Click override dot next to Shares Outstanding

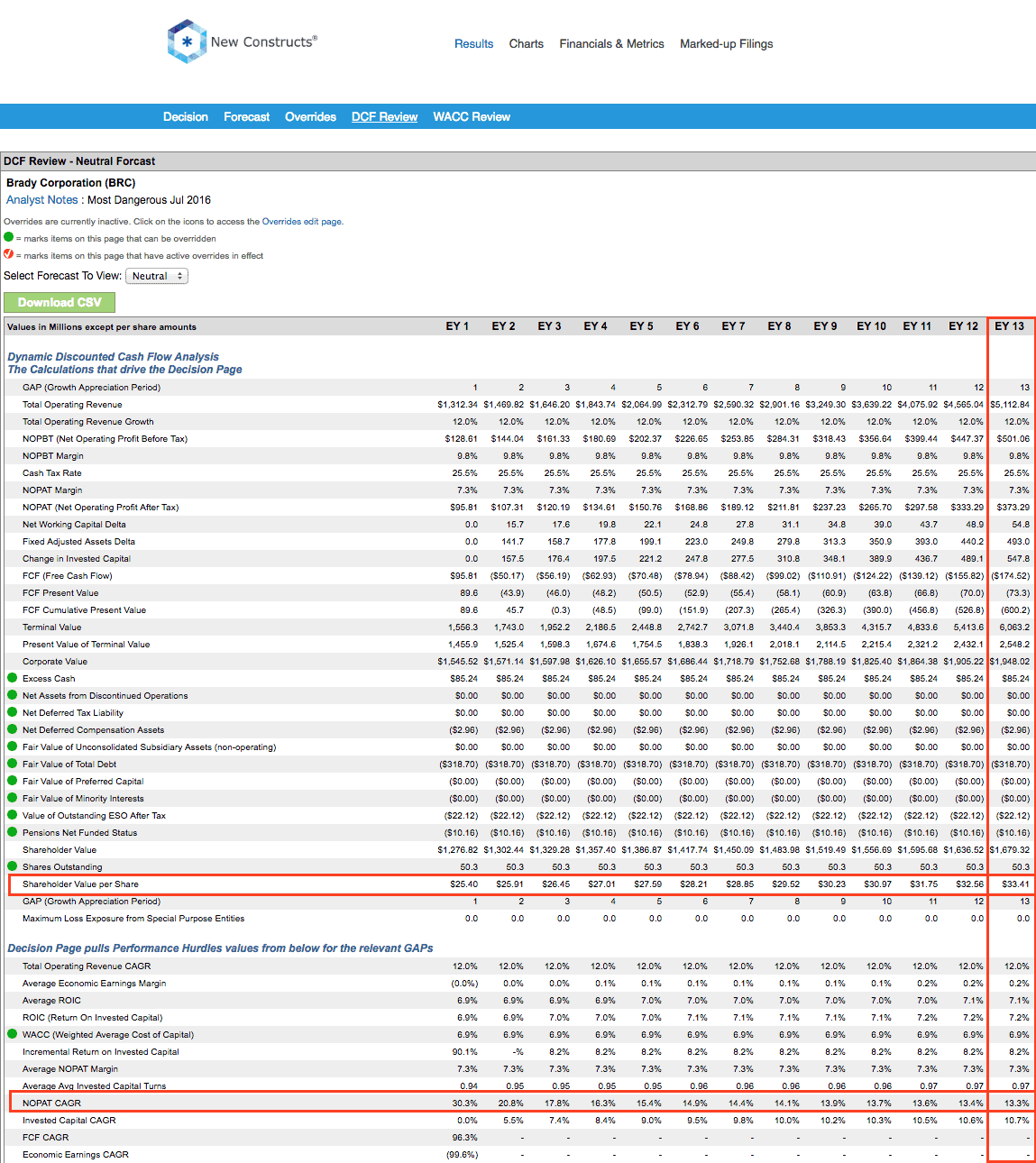(x=13, y=866)
